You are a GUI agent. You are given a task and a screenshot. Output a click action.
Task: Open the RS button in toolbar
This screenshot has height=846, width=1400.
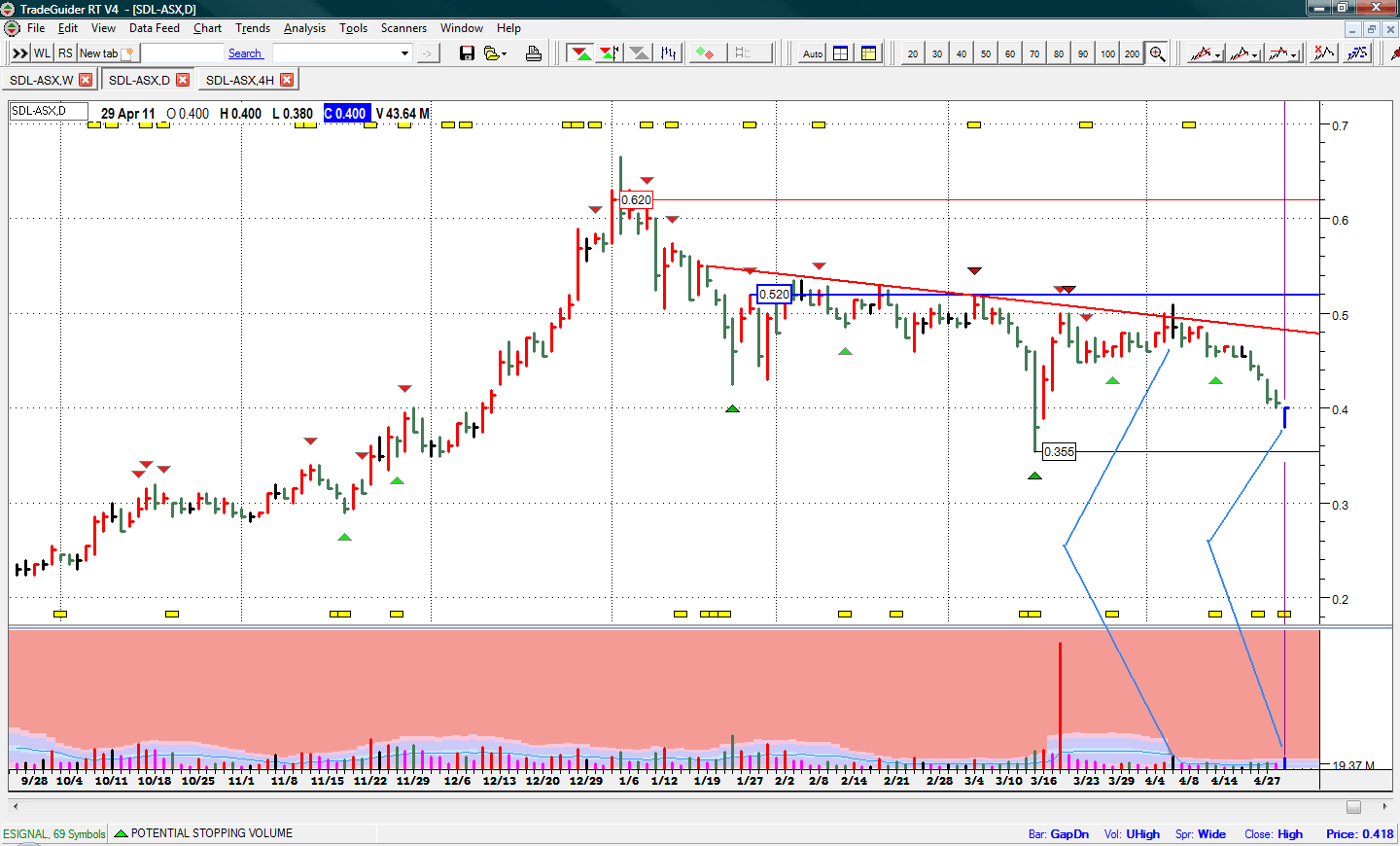coord(65,53)
